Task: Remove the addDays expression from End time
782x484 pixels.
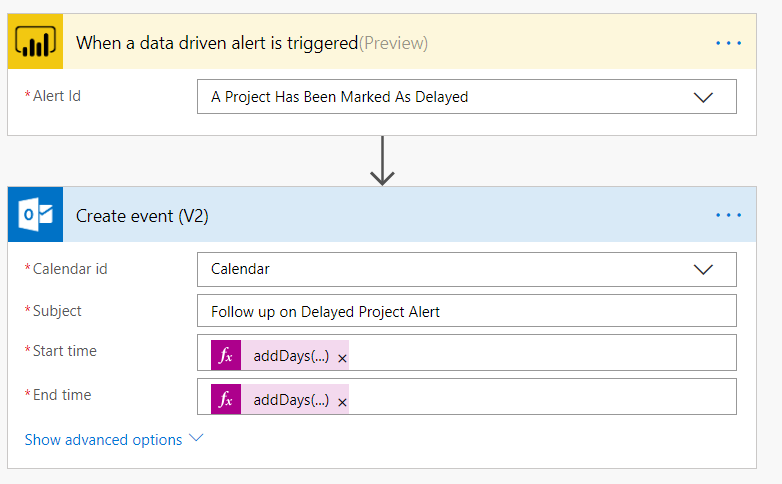Action: point(342,402)
